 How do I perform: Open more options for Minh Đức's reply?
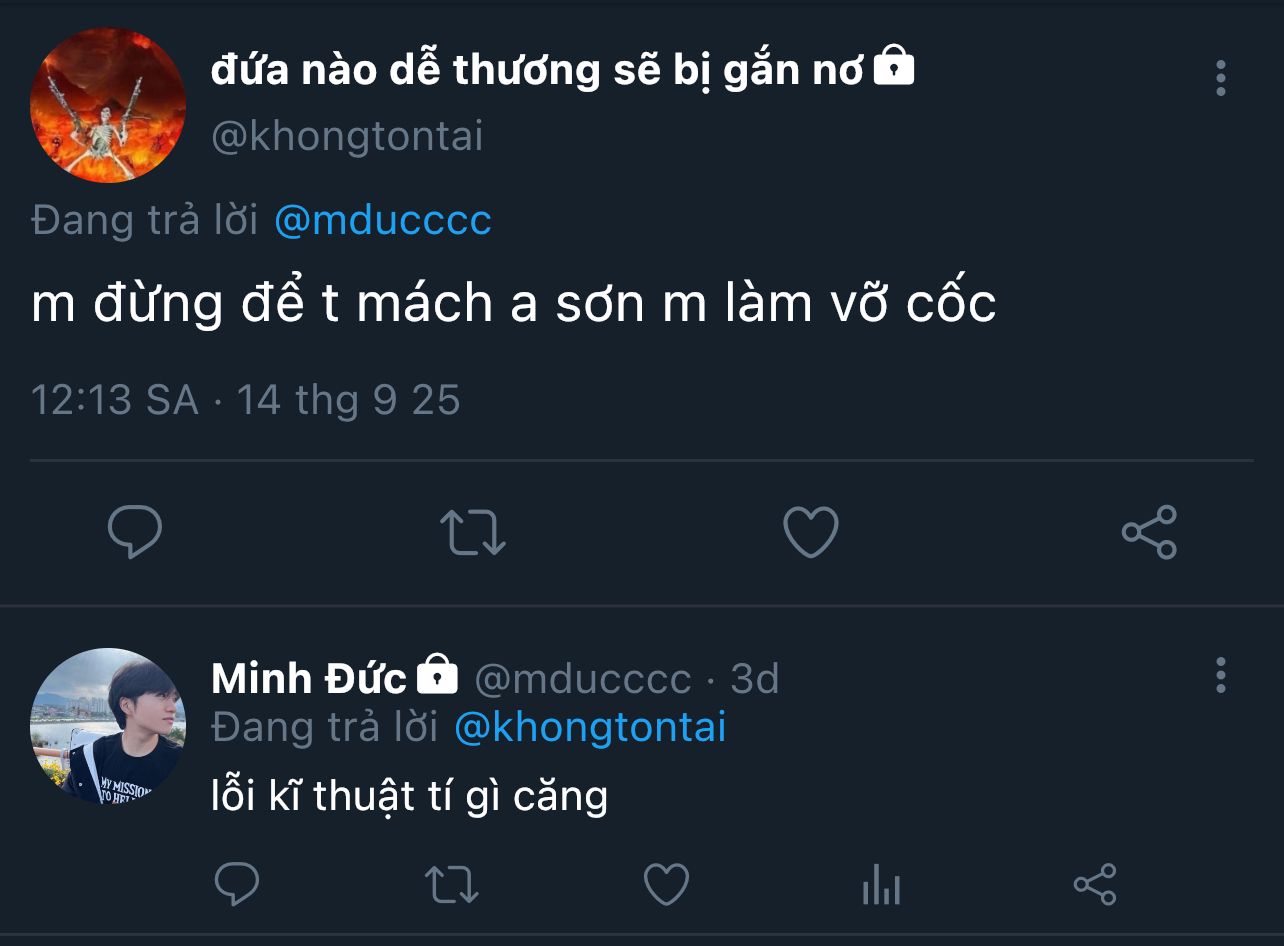[x=1220, y=676]
